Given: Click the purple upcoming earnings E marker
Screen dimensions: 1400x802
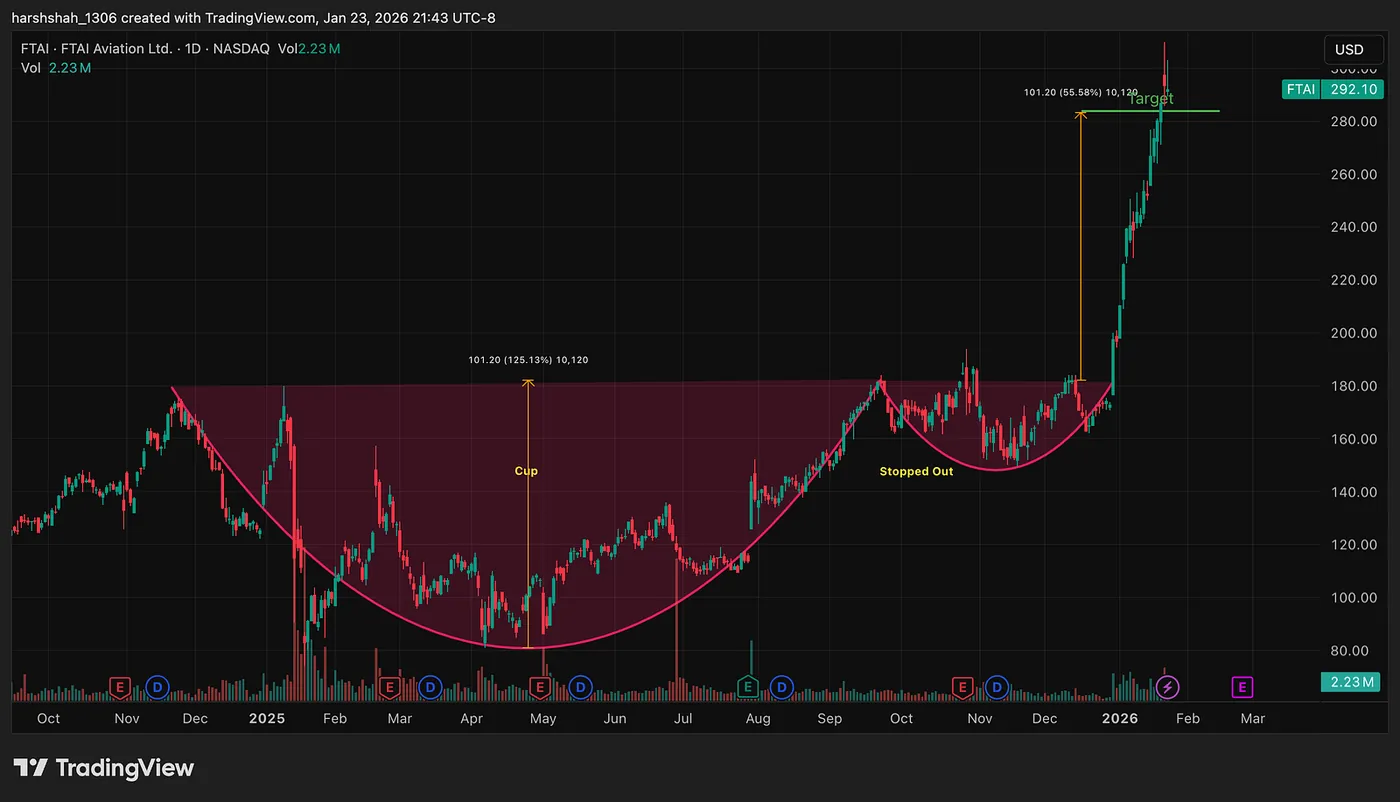Looking at the screenshot, I should coord(1242,687).
